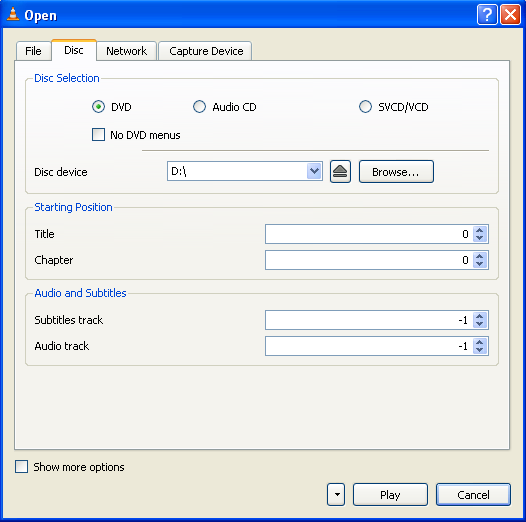Open the Capture Device tab
Image resolution: width=526 pixels, height=522 pixels.
pos(206,51)
